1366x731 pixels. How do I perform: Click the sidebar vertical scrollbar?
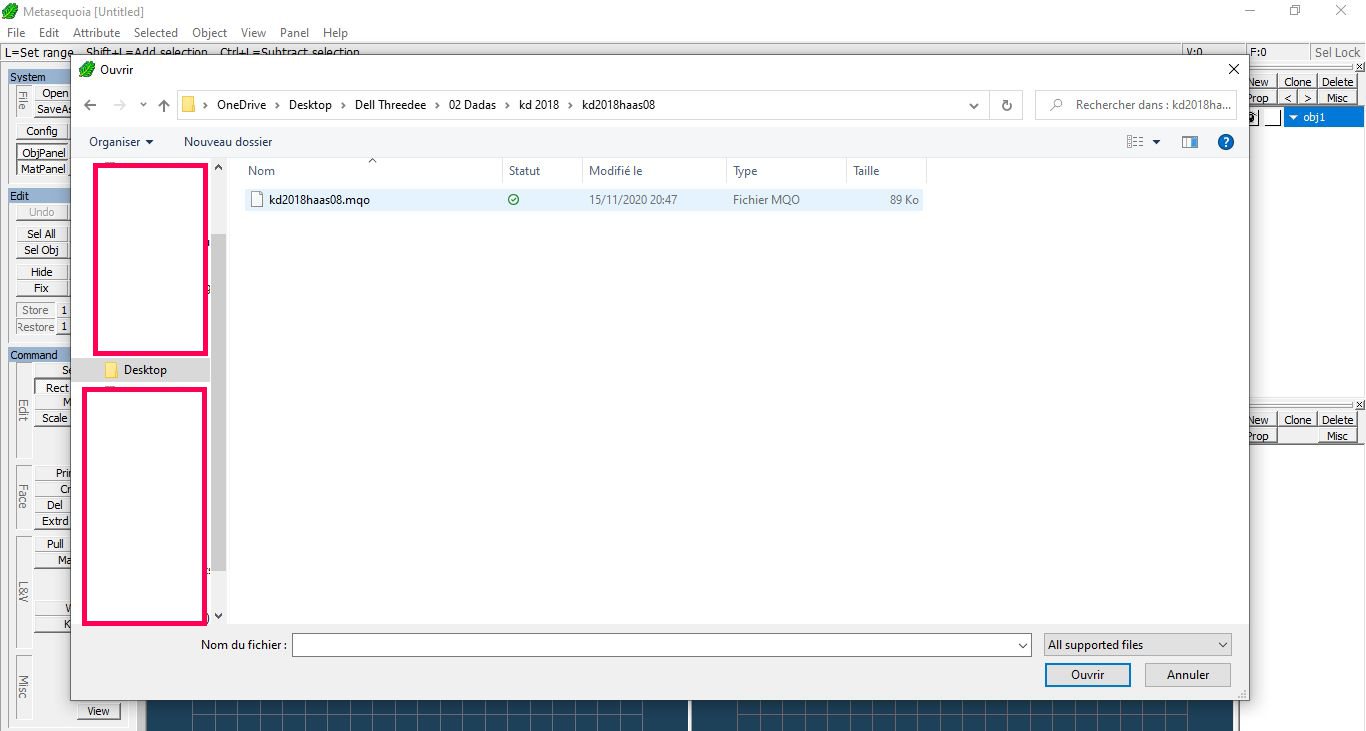click(219, 400)
